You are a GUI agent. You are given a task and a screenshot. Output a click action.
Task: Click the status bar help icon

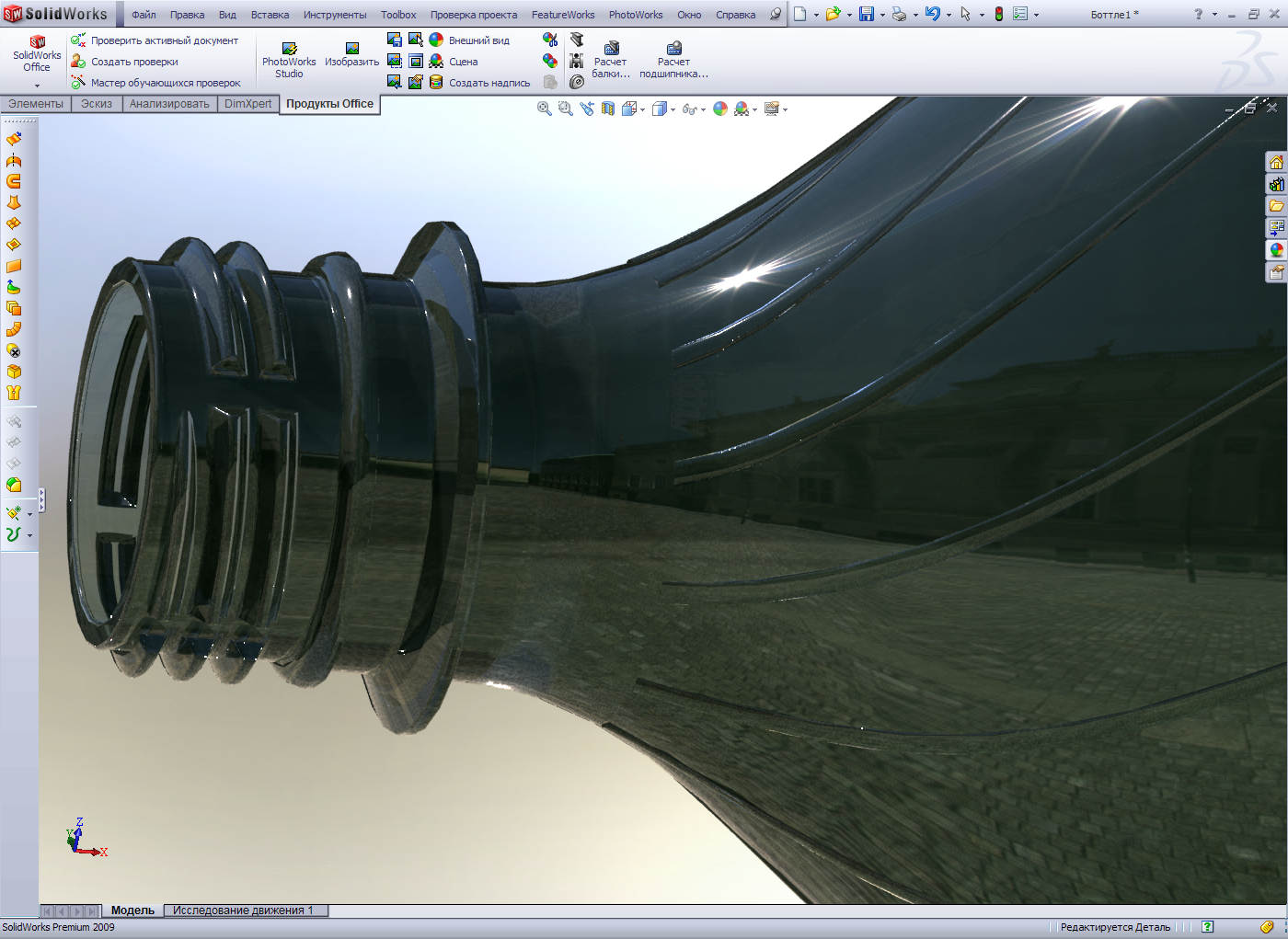point(1207,927)
